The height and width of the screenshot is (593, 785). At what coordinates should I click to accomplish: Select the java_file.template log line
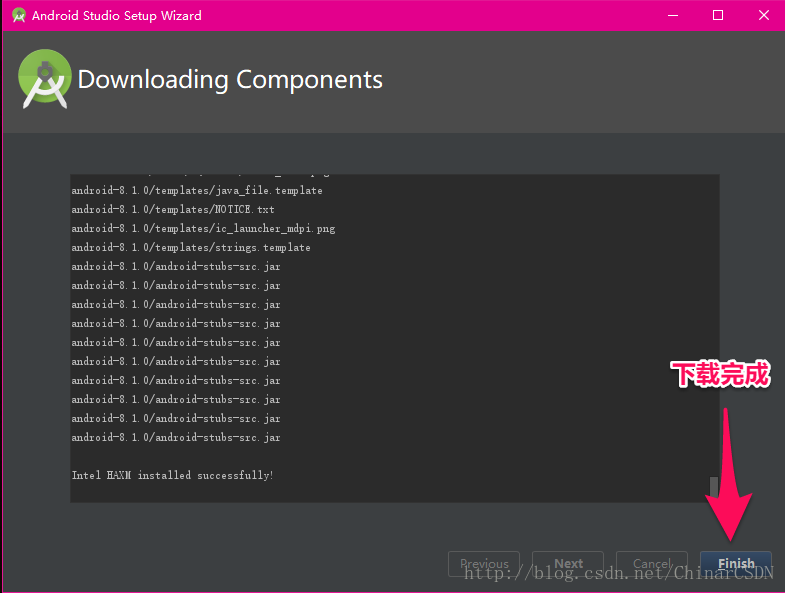[197, 190]
